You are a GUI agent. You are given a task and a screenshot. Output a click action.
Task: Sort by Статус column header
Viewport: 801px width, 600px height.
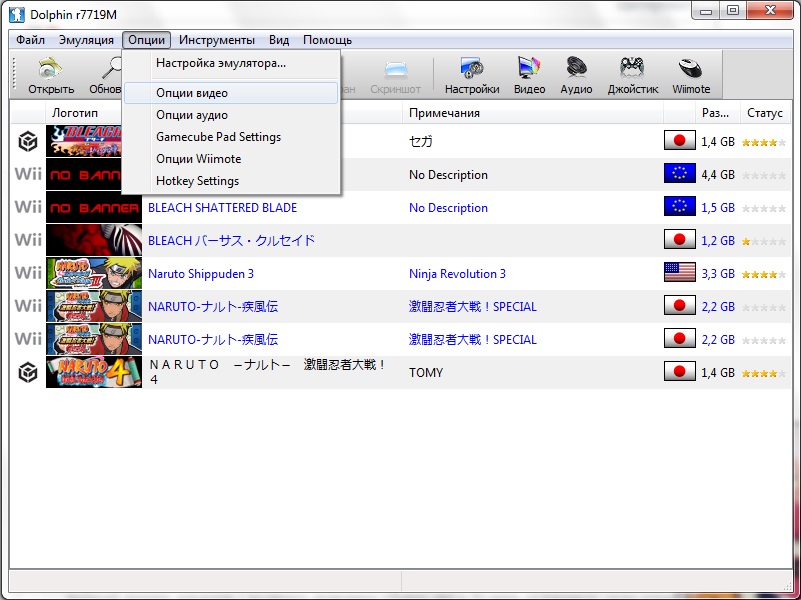tap(765, 113)
